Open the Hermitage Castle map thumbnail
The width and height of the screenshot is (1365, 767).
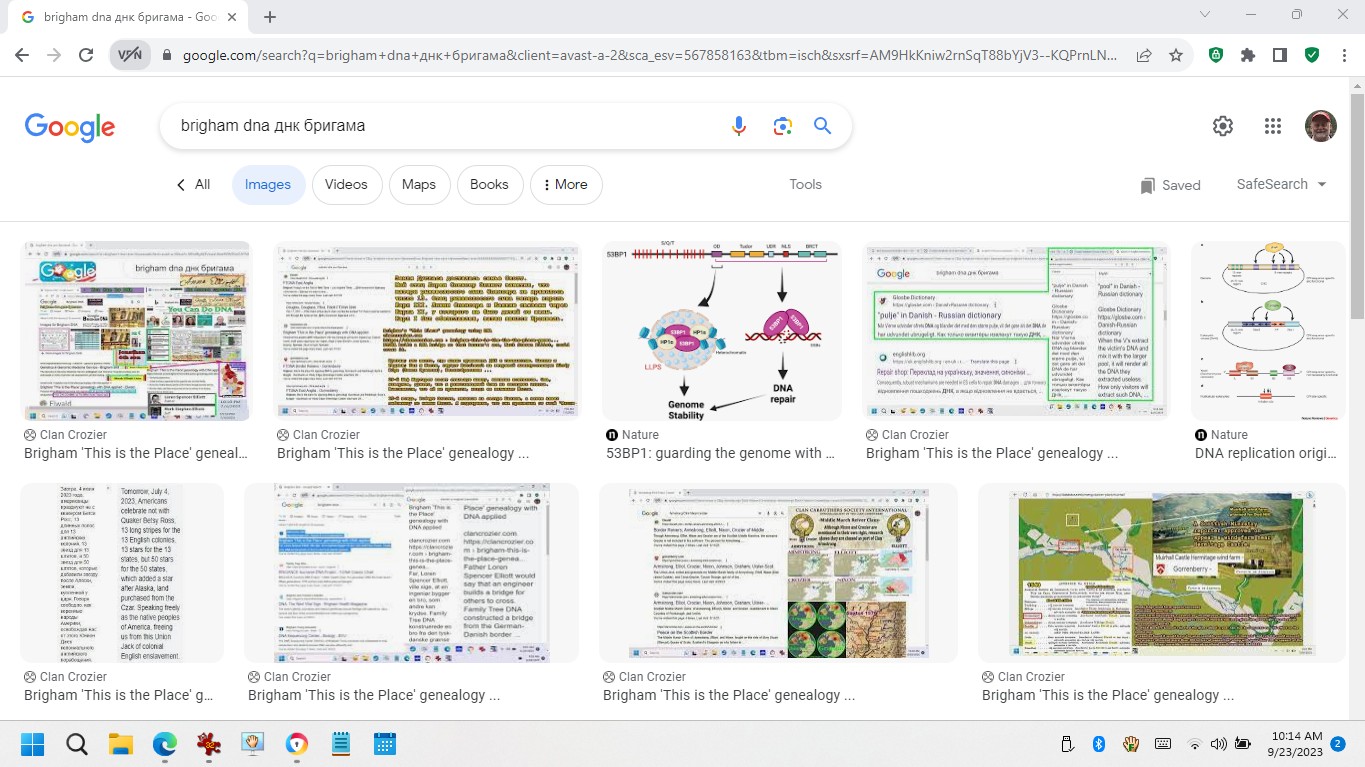tap(1162, 573)
